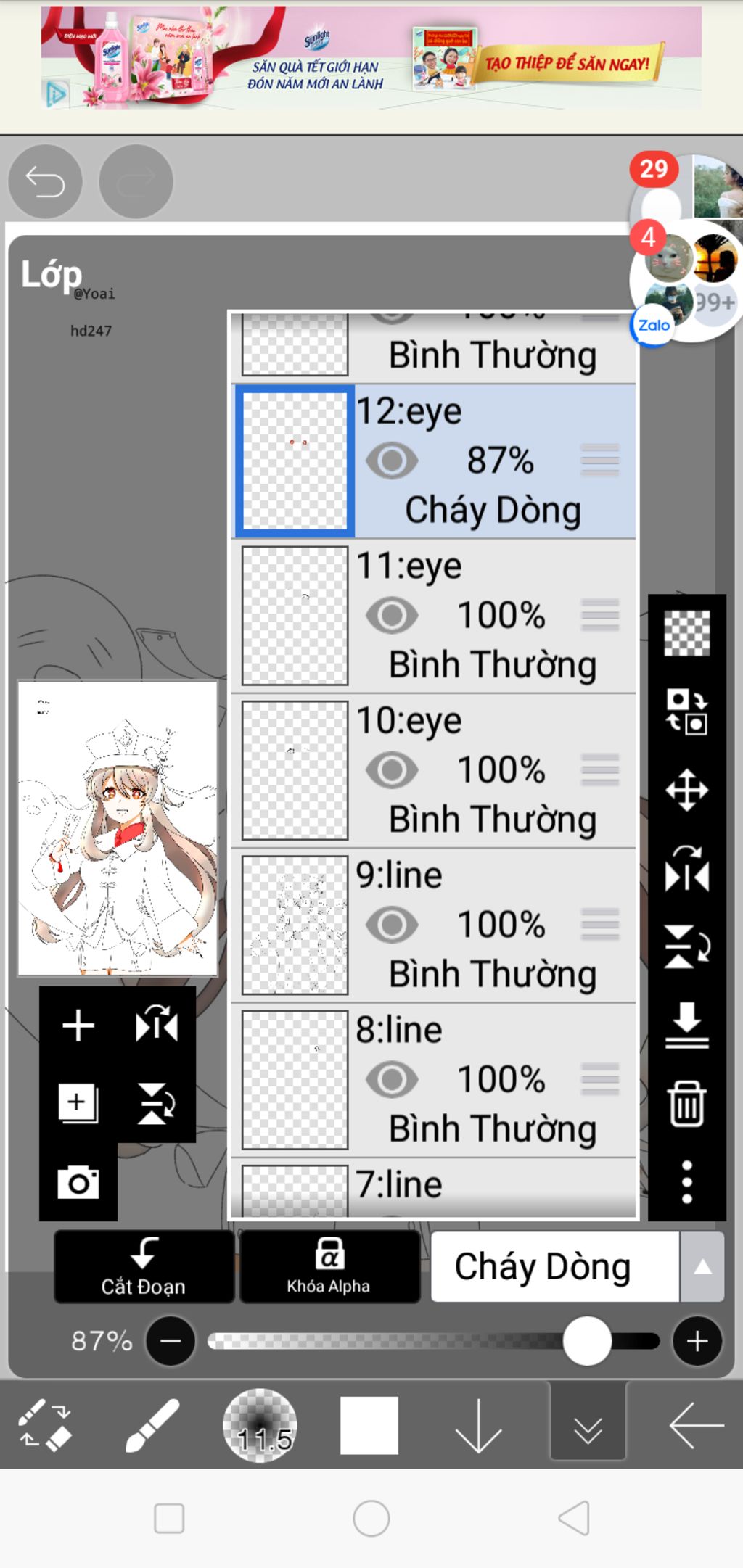Select the move/transform layer icon

[686, 790]
